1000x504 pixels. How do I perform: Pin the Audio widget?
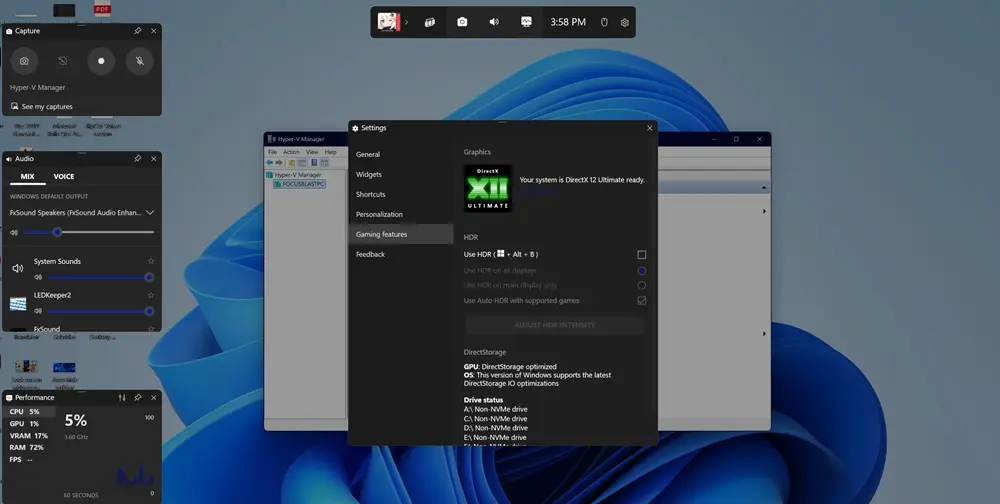click(137, 158)
